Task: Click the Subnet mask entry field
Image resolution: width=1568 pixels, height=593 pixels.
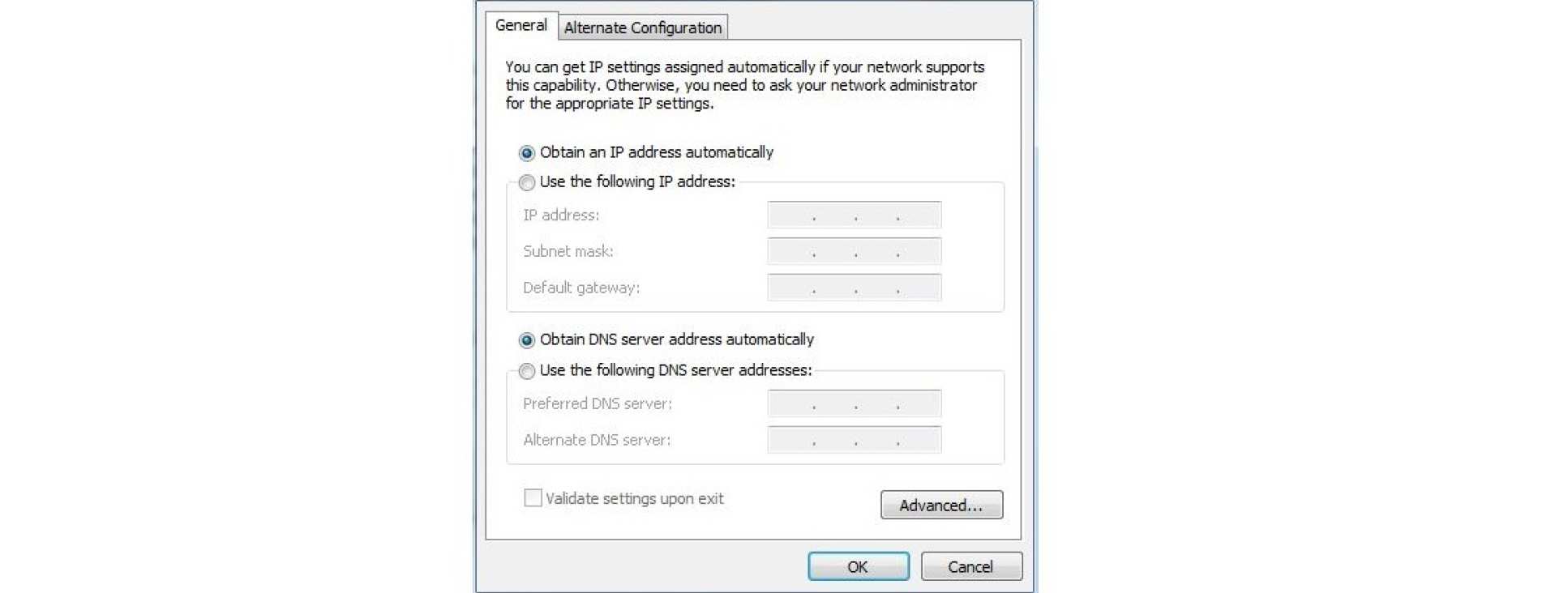Action: (854, 251)
